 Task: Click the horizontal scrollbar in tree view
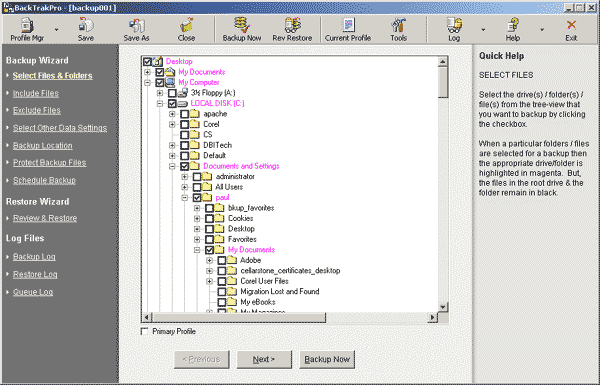click(239, 317)
